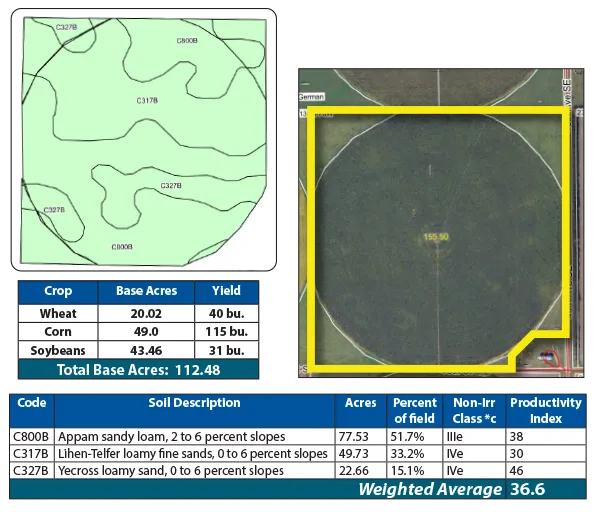The width and height of the screenshot is (600, 512).
Task: Click the Total Base Acres summary bar
Action: pos(138,369)
